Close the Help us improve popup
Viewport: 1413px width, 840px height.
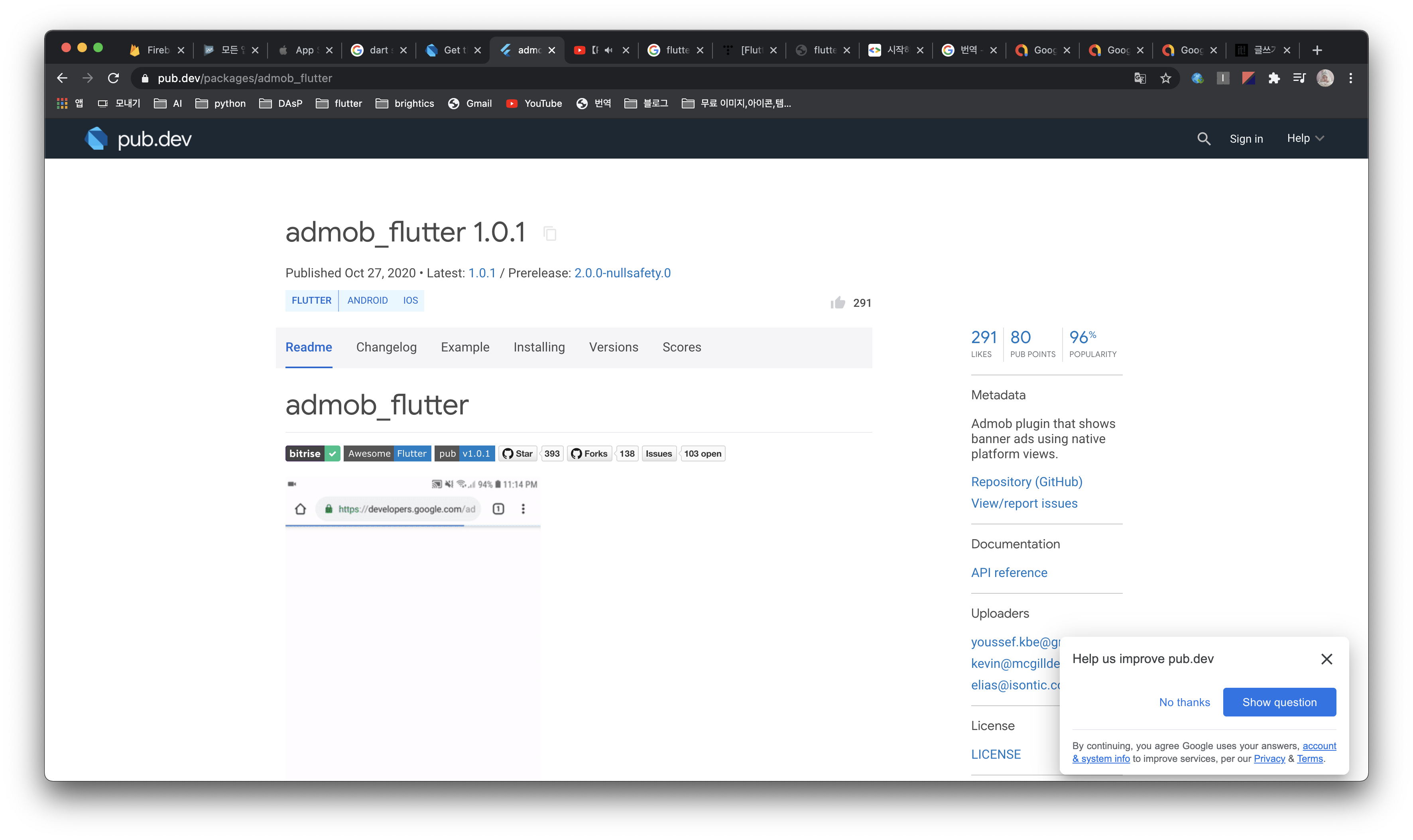[x=1326, y=659]
